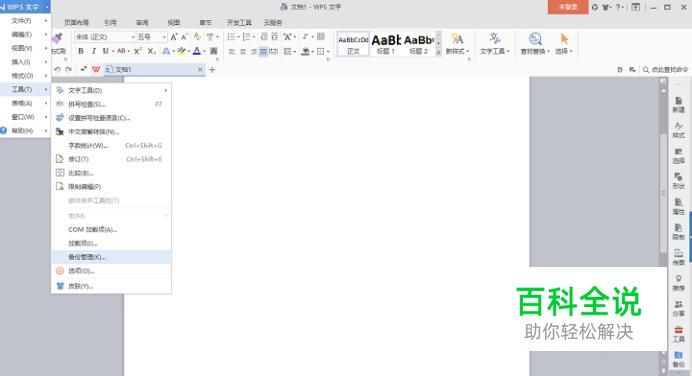
Task: Align text left in ribbon
Action: (232, 52)
